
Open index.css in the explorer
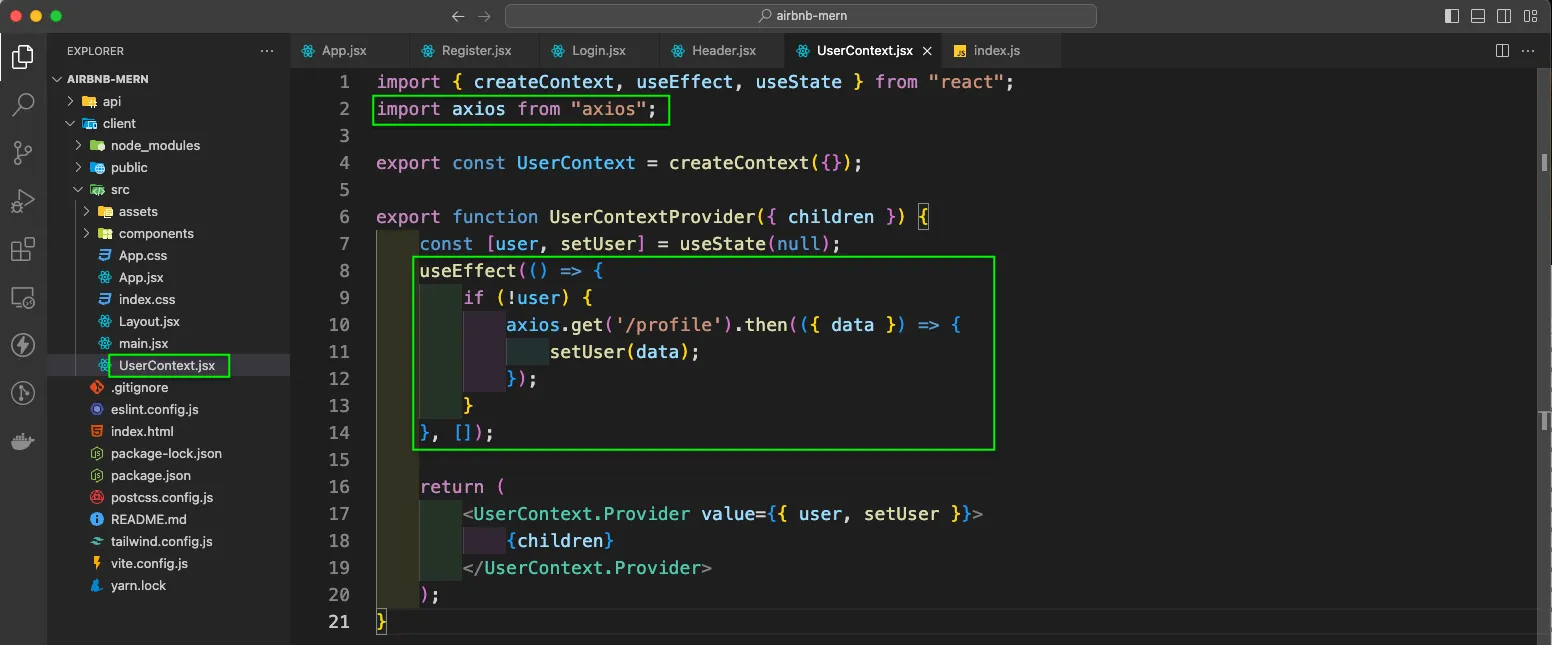pos(169,299)
